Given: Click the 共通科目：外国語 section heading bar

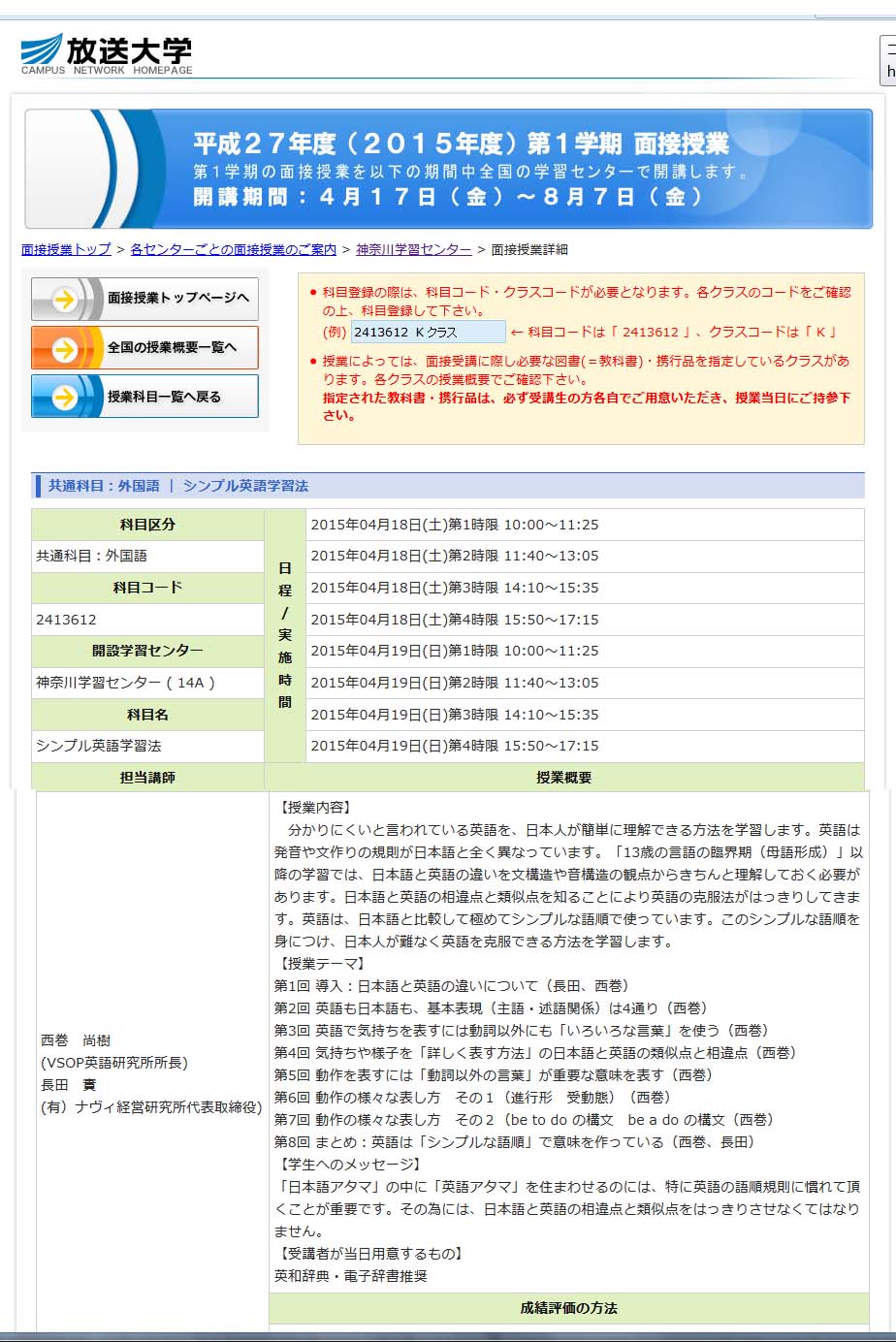Looking at the screenshot, I should (x=447, y=486).
